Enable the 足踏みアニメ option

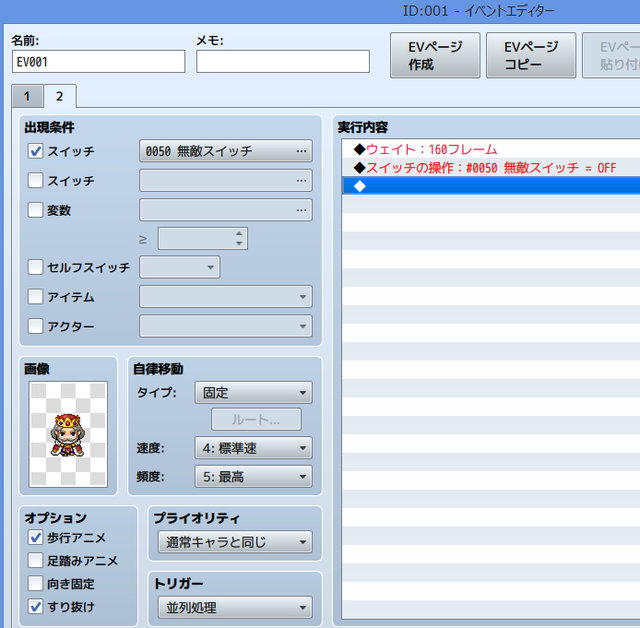(x=35, y=561)
